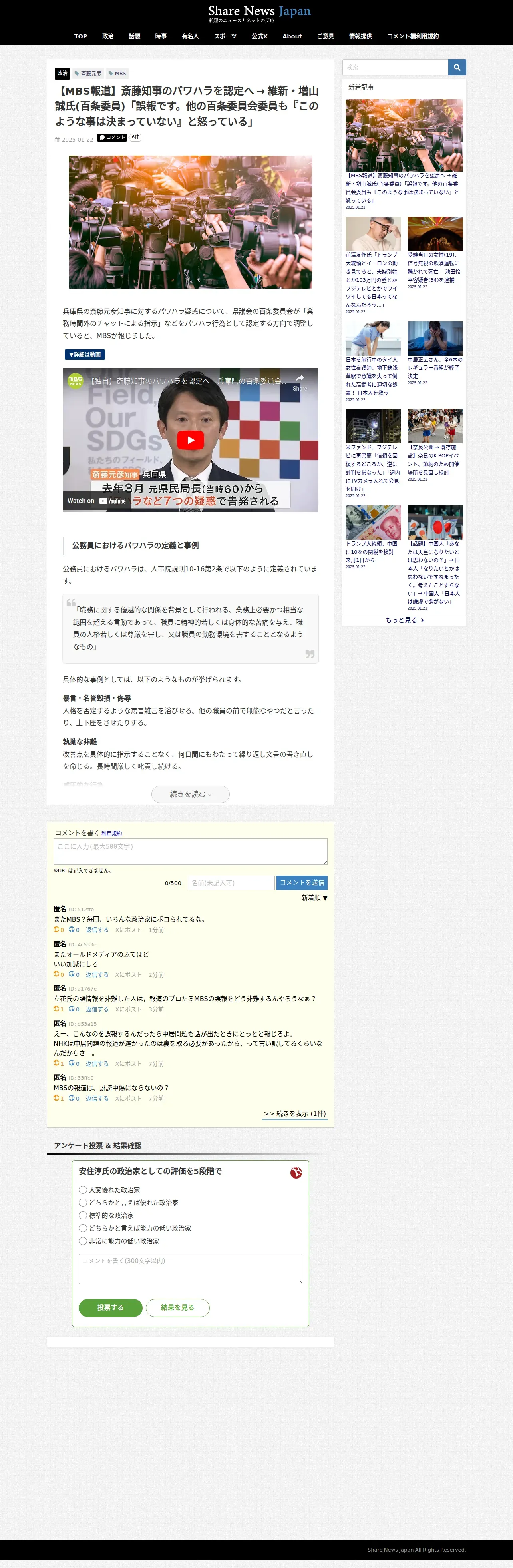Open sidebar 前澤友作氏 article thumbnail

373,234
